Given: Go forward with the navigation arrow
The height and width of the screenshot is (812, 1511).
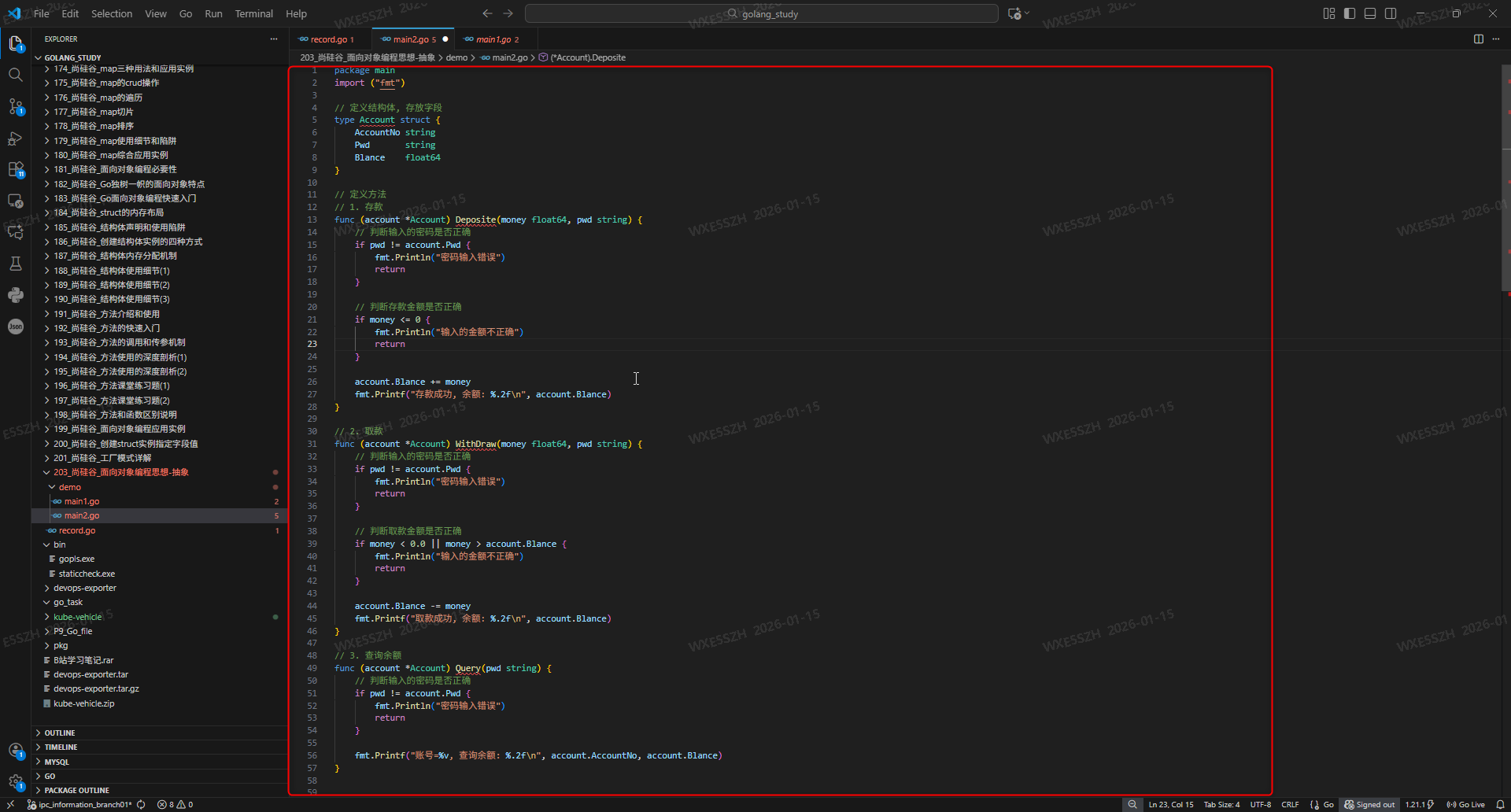Looking at the screenshot, I should click(508, 13).
